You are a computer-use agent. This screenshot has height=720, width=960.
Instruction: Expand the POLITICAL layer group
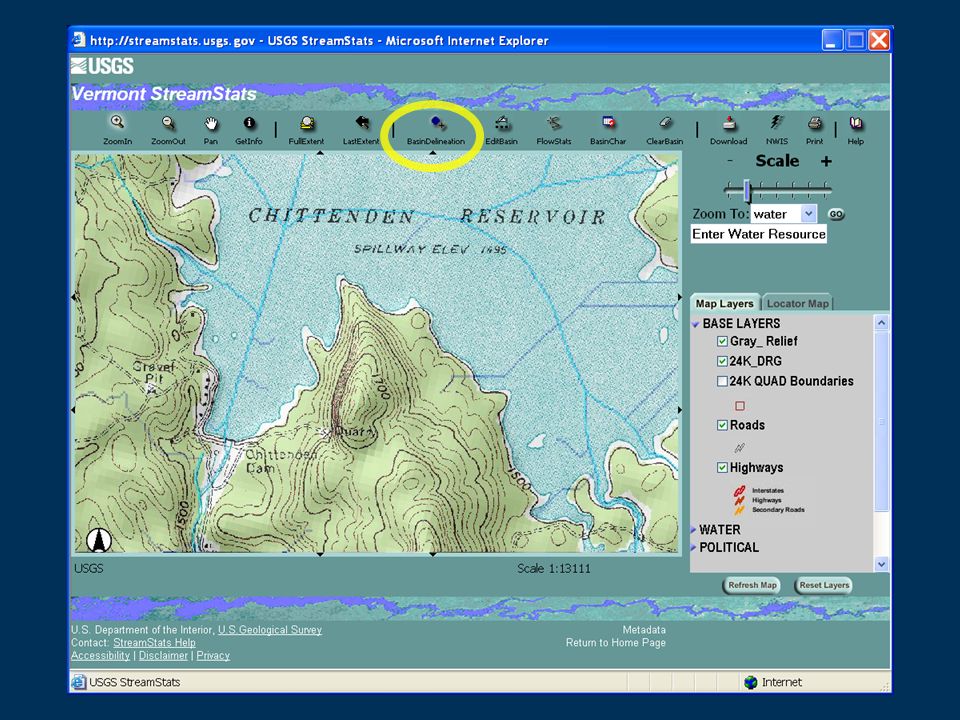coord(694,547)
